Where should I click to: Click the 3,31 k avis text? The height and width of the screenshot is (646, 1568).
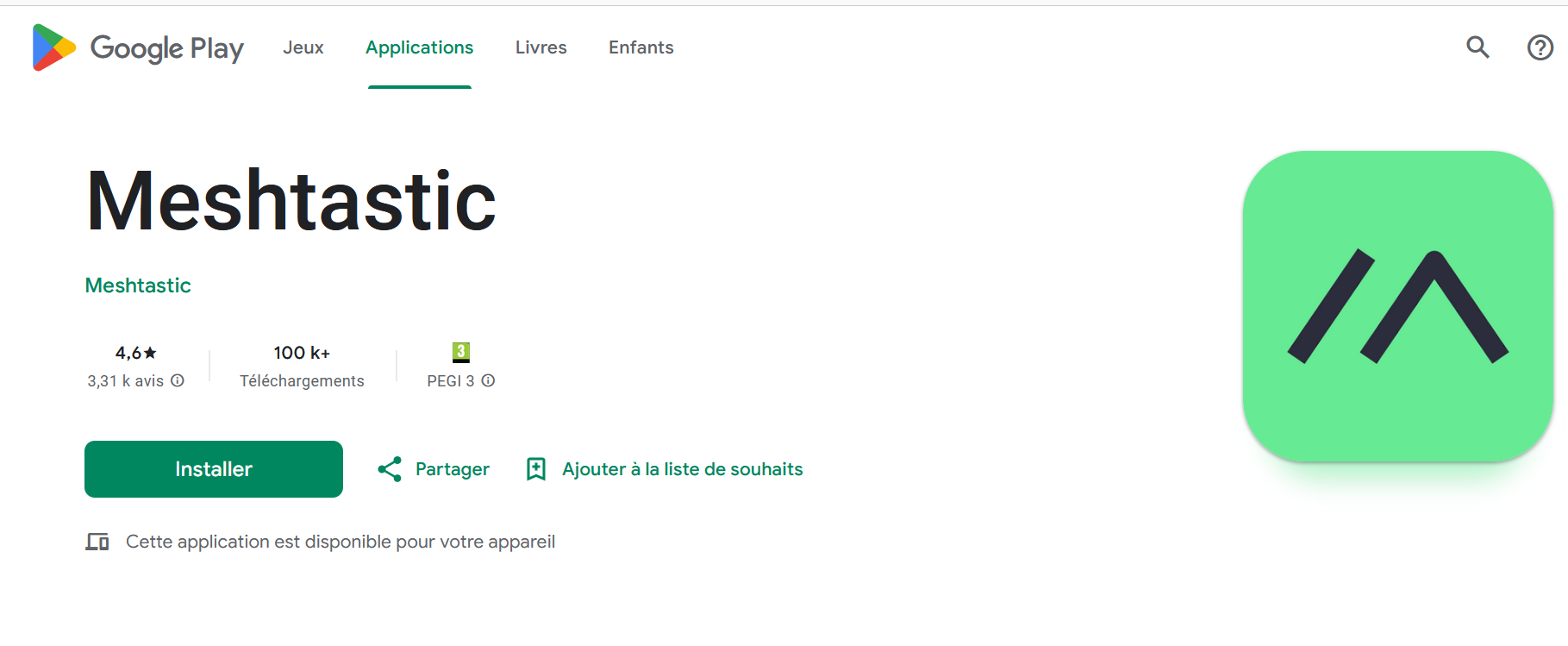point(125,380)
